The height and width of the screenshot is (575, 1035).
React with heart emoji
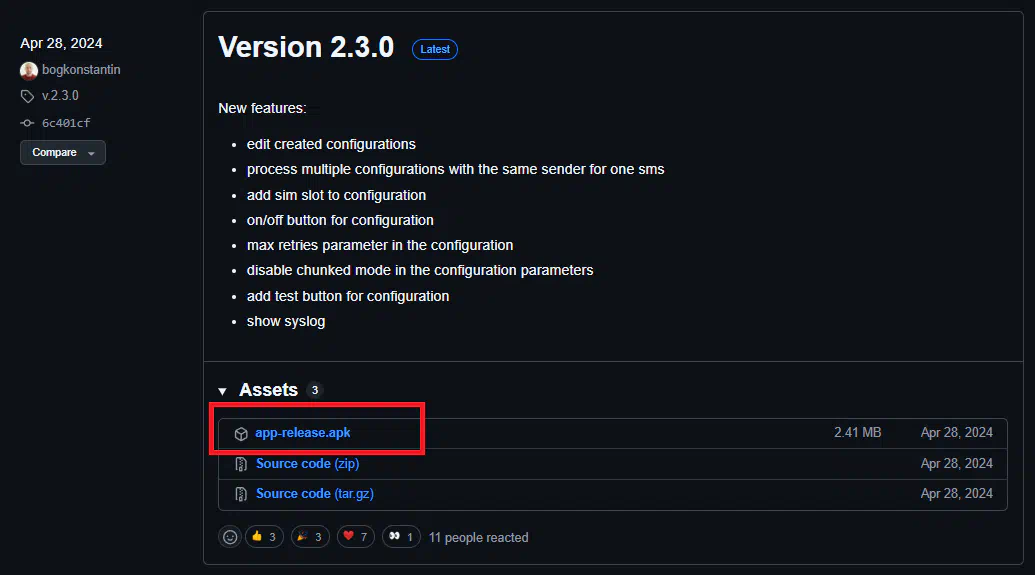point(356,537)
